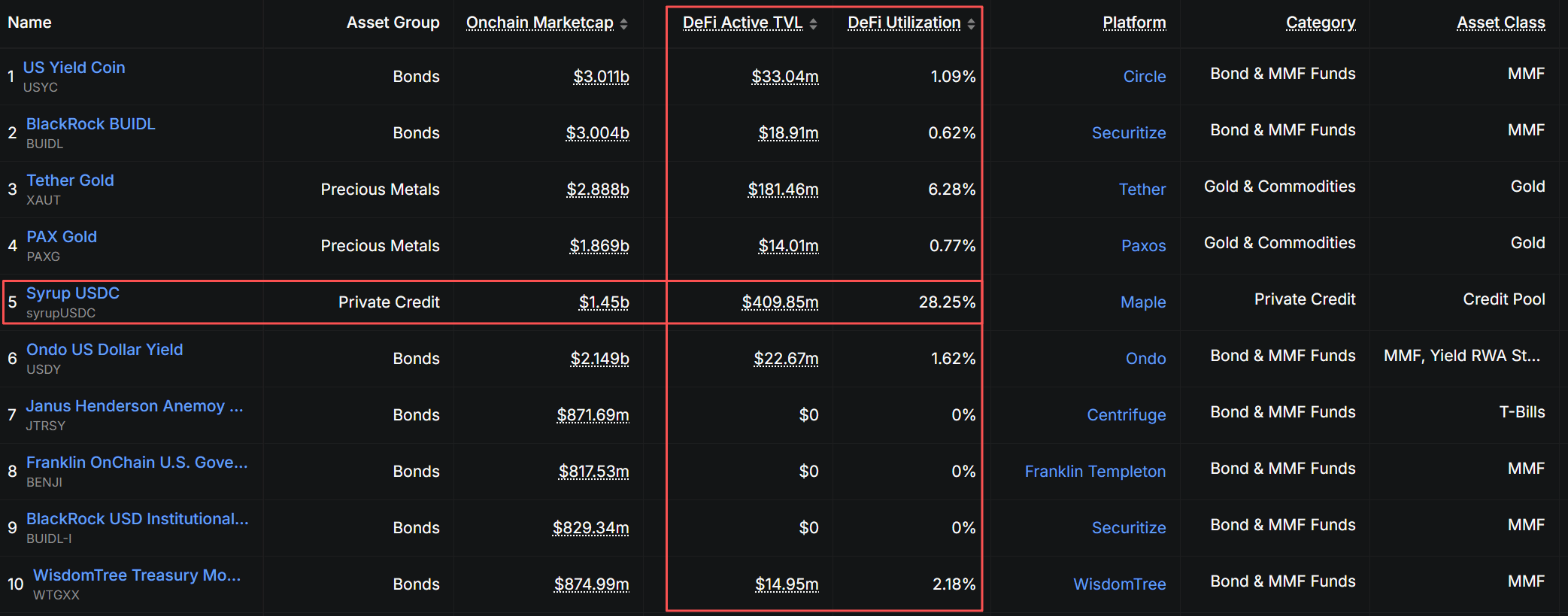Open US Yield Coin asset page
Image resolution: width=1568 pixels, height=616 pixels.
pyautogui.click(x=74, y=67)
